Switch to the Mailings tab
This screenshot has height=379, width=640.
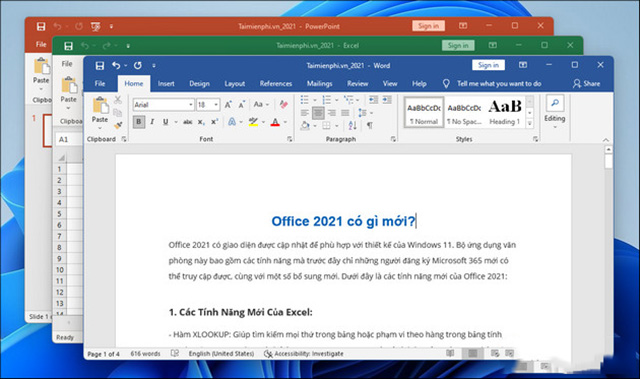click(x=320, y=84)
